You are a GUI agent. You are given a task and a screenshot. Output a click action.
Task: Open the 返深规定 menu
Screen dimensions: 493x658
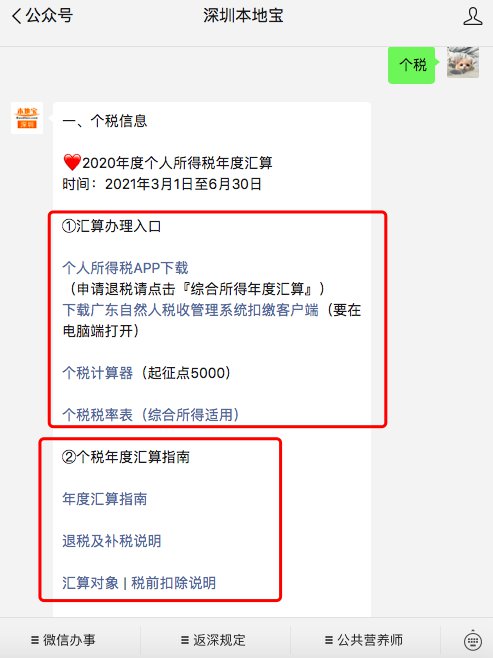pos(213,640)
